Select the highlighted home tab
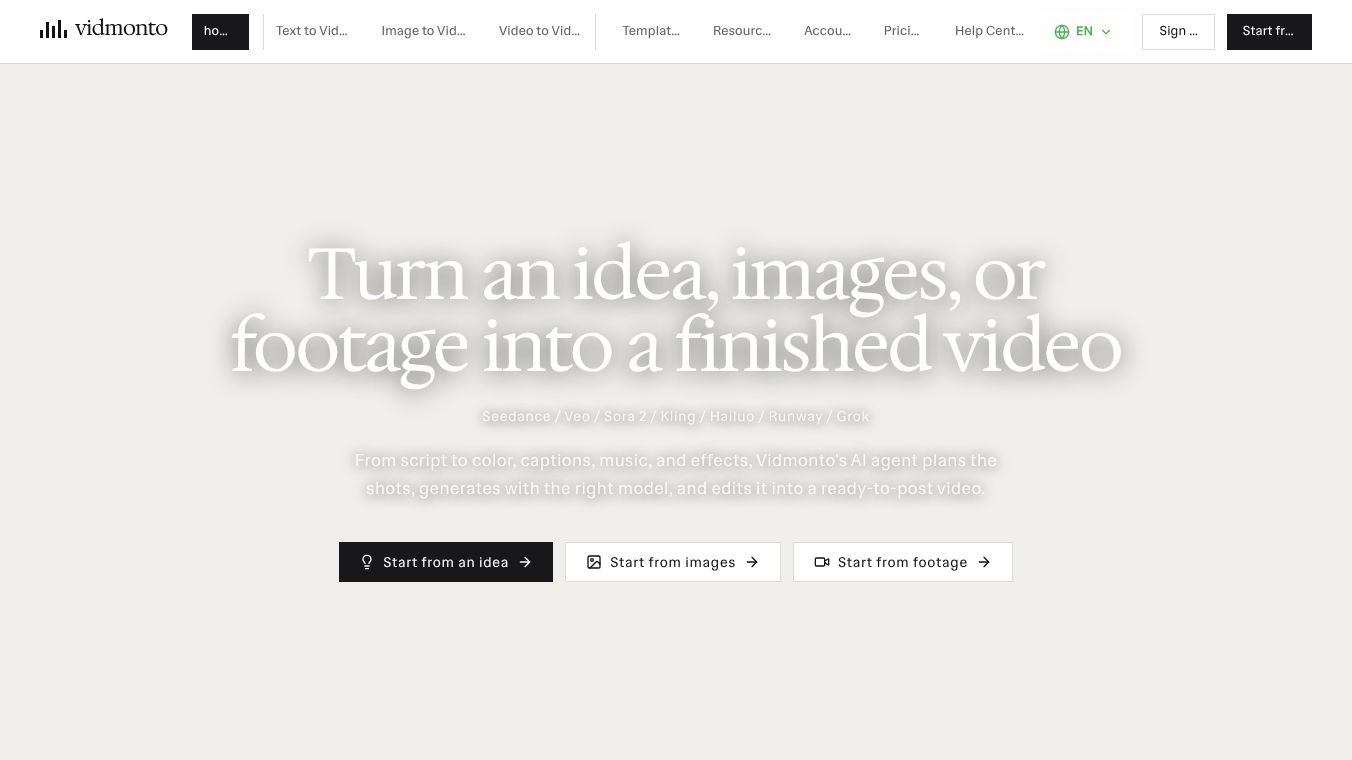This screenshot has height=760, width=1352. coord(220,32)
